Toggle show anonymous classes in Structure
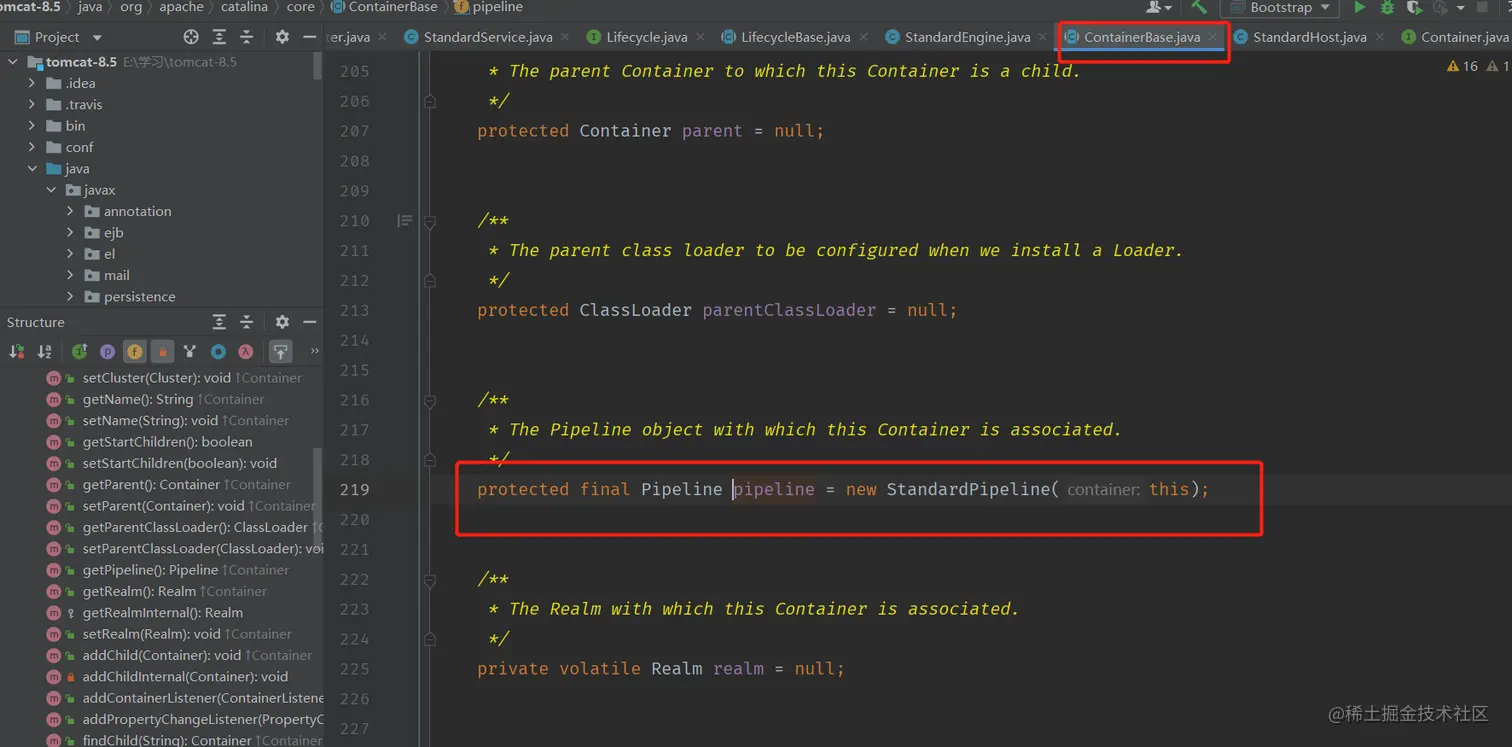Screen dimensions: 1512x747 click(x=218, y=351)
